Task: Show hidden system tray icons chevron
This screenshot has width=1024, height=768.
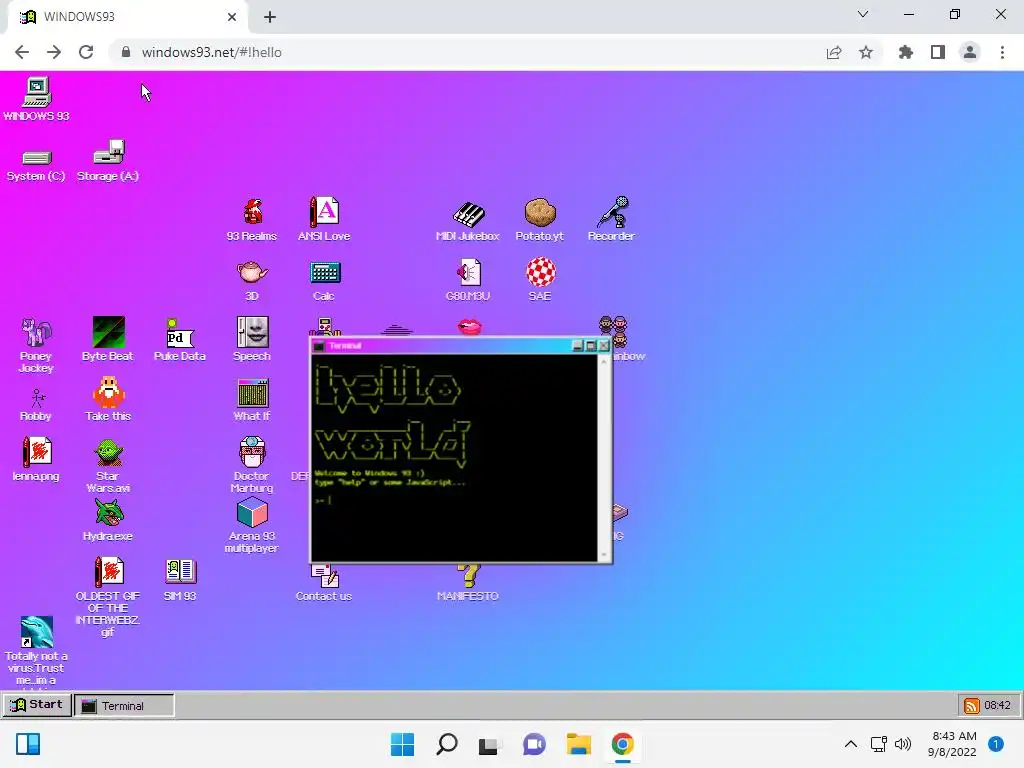Action: click(851, 744)
